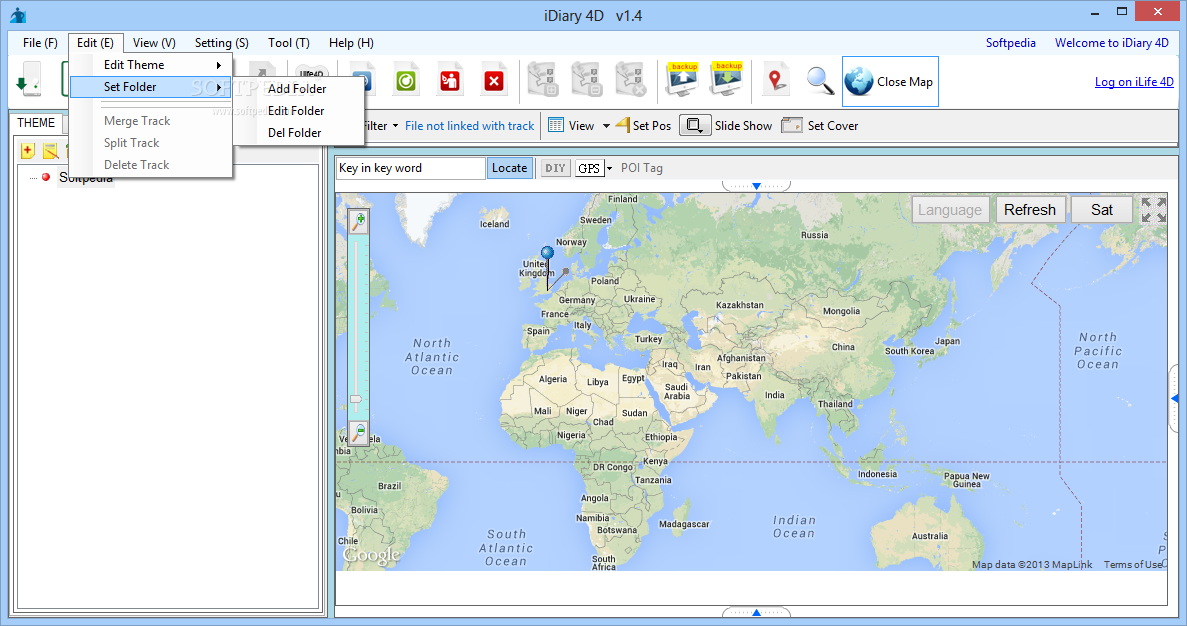1187x626 pixels.
Task: Open the Filter dropdown arrow
Action: [395, 126]
